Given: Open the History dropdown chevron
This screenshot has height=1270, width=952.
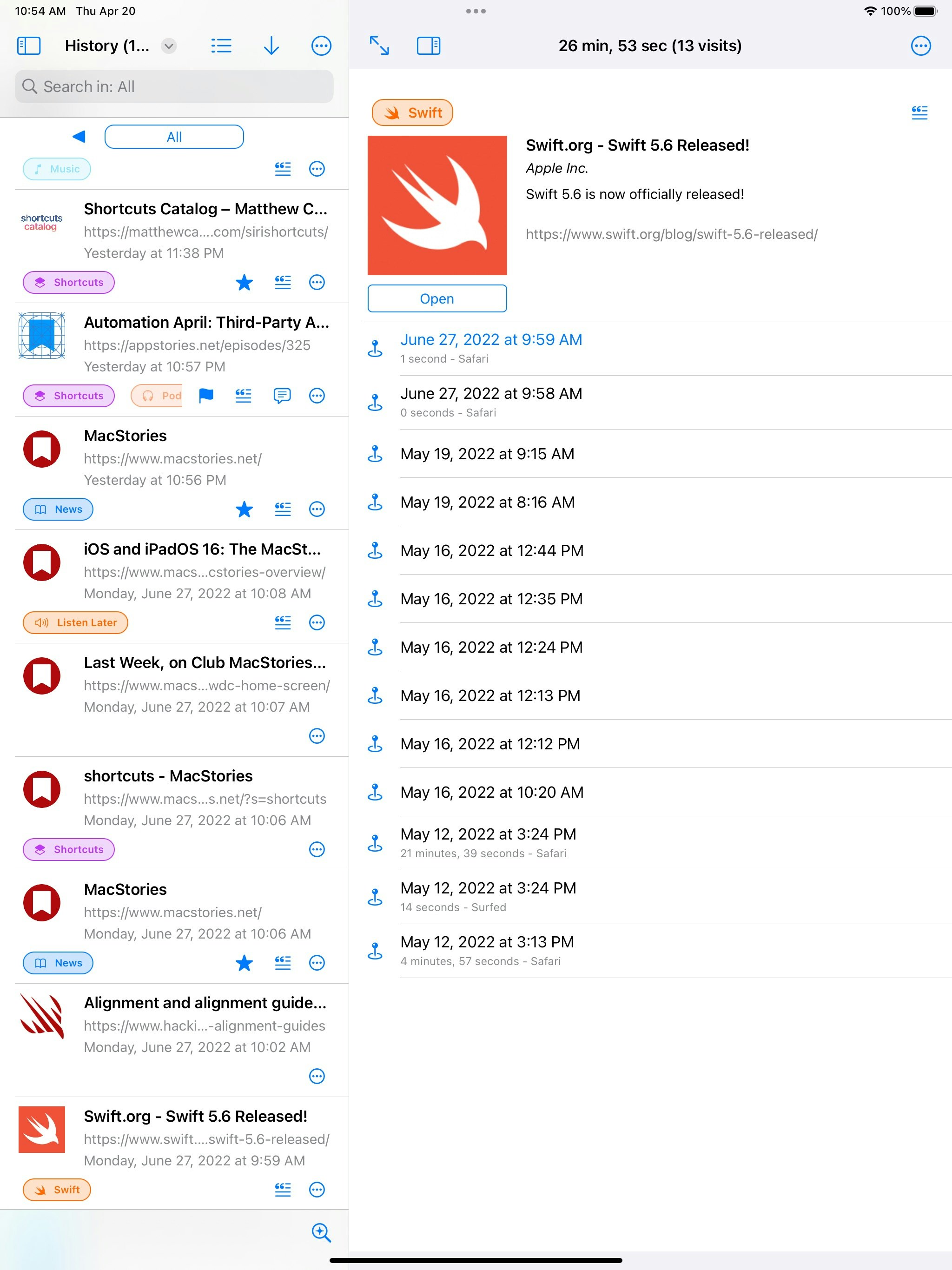Looking at the screenshot, I should pyautogui.click(x=169, y=46).
